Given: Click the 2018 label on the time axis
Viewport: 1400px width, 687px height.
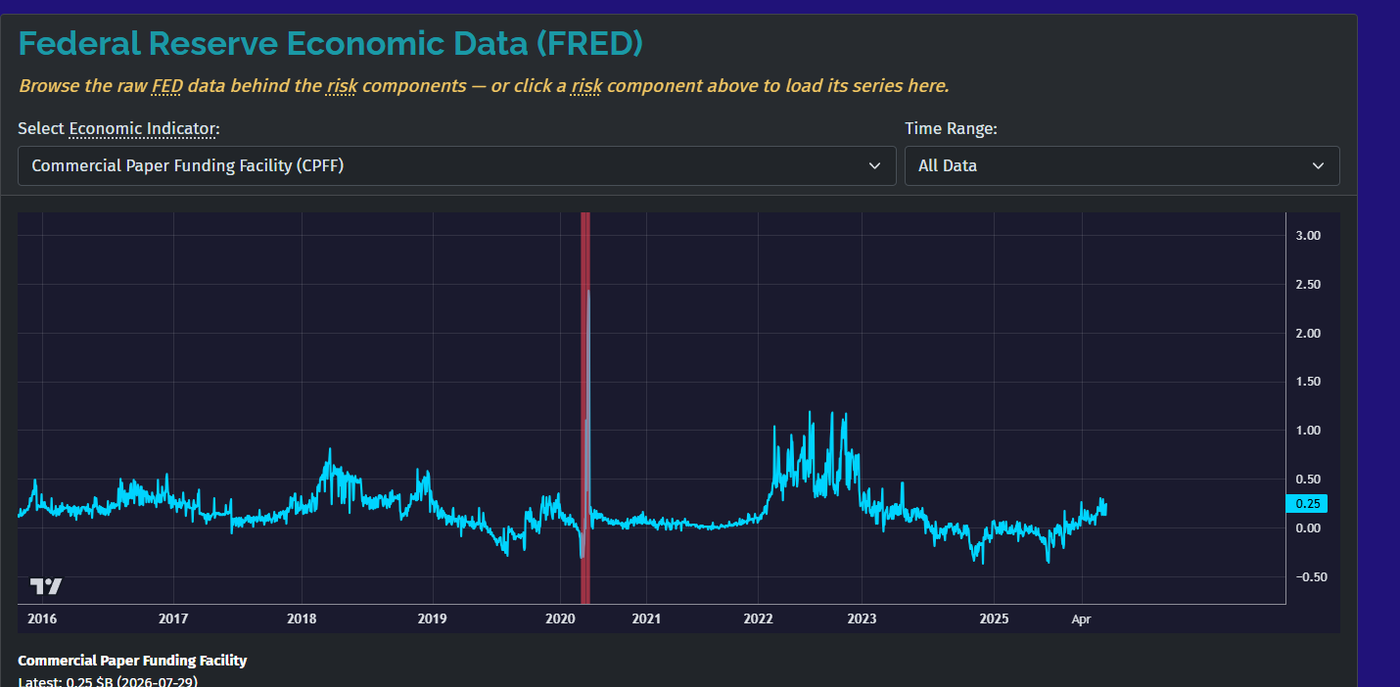Looking at the screenshot, I should 302,619.
